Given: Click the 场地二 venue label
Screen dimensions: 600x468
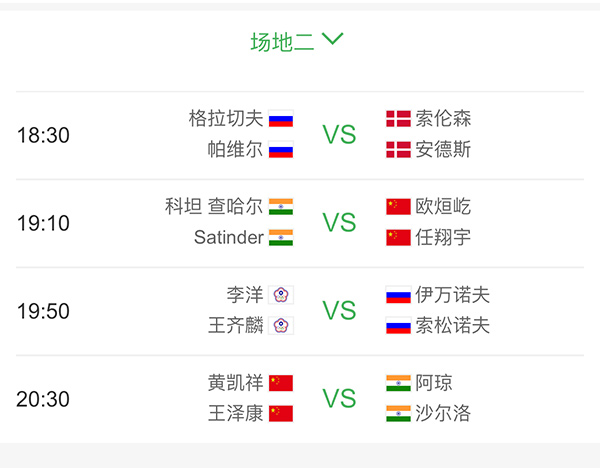Looking at the screenshot, I should tap(282, 42).
